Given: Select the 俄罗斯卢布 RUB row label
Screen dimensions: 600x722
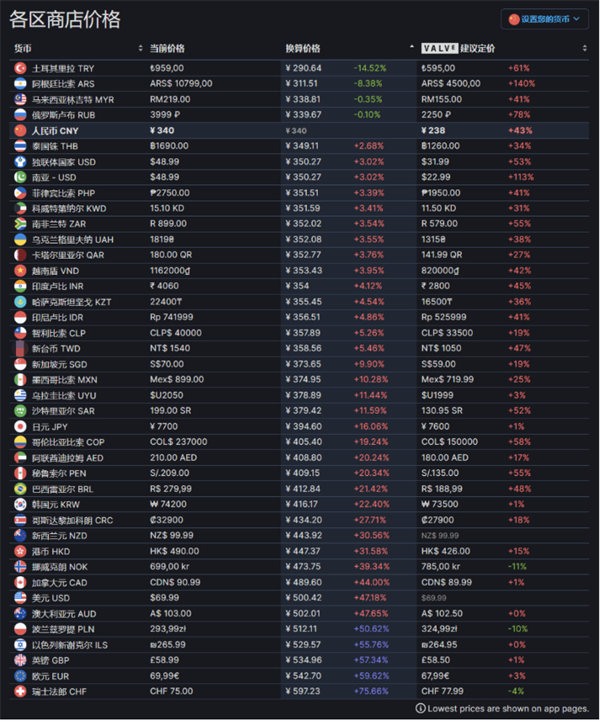Looking at the screenshot, I should (64, 115).
